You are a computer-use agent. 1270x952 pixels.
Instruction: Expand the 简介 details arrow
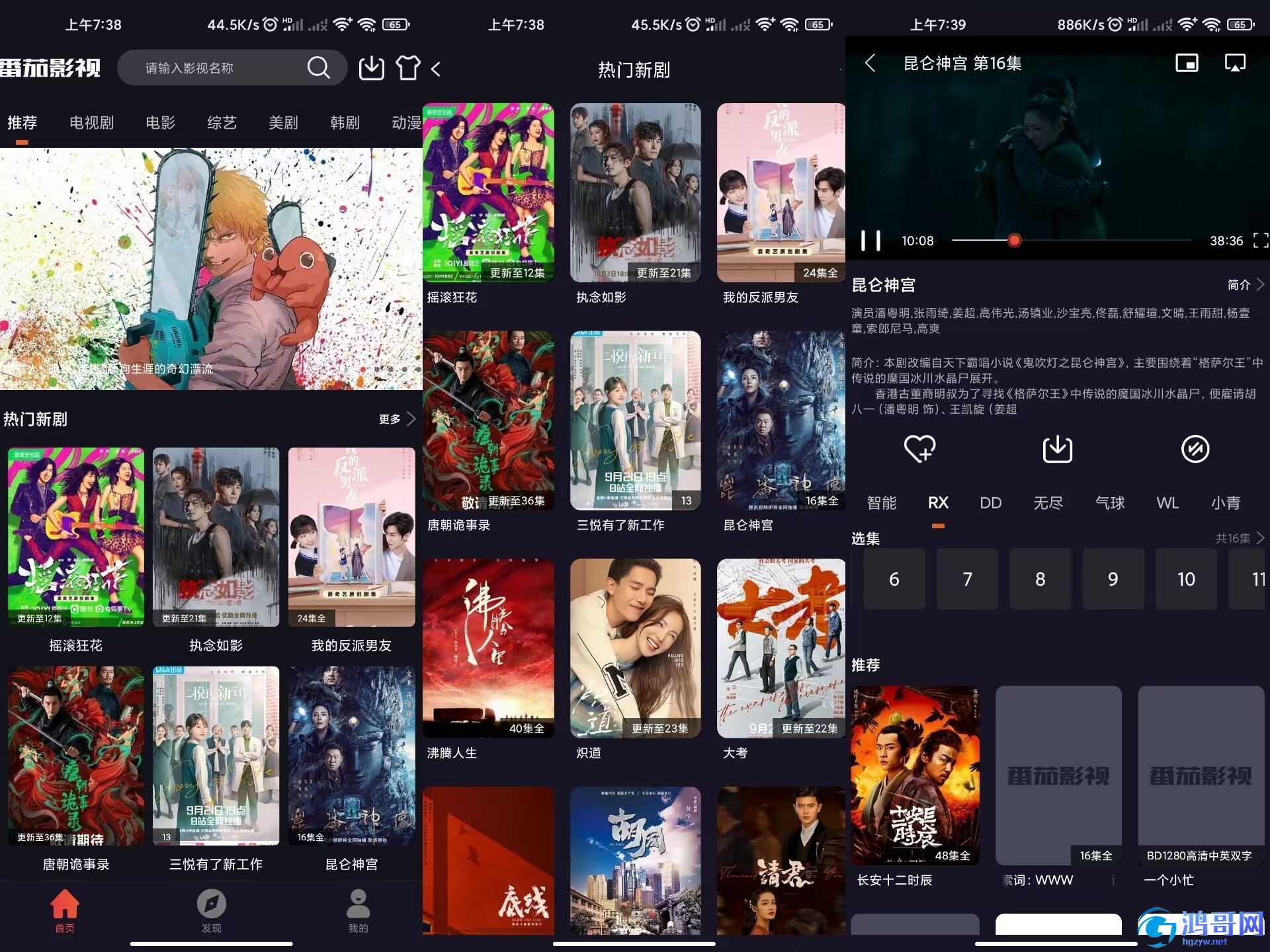(1246, 285)
